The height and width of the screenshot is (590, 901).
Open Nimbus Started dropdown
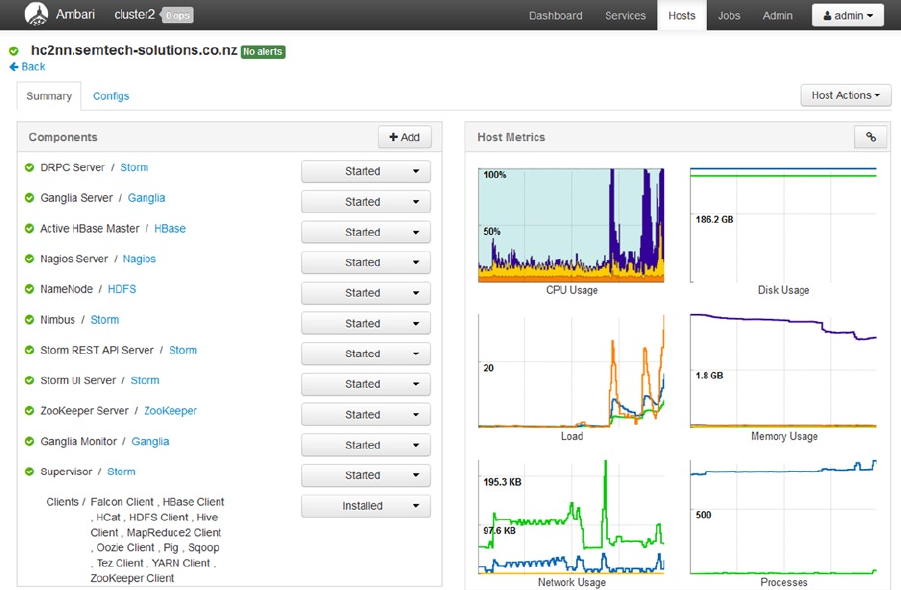tap(366, 323)
